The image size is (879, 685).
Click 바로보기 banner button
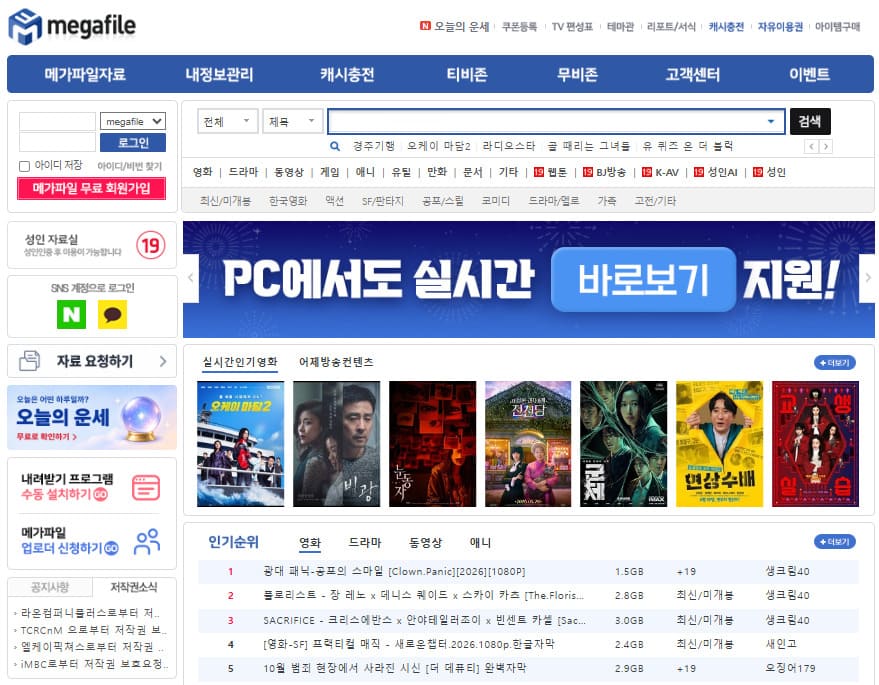point(644,279)
